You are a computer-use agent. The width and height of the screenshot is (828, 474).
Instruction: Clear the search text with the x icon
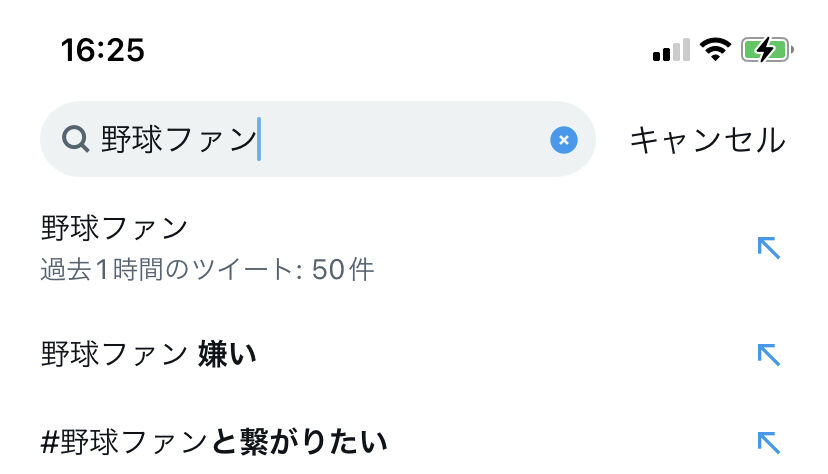563,140
